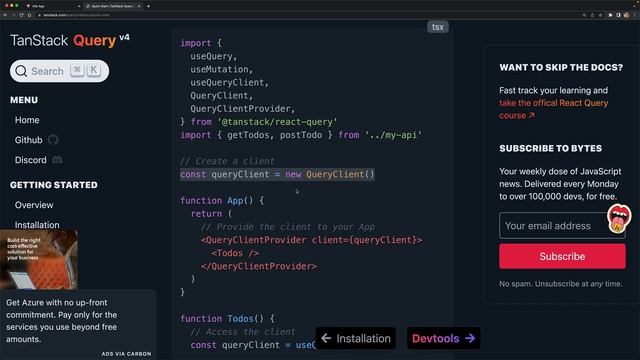Open Home in the menu

[x=27, y=120]
